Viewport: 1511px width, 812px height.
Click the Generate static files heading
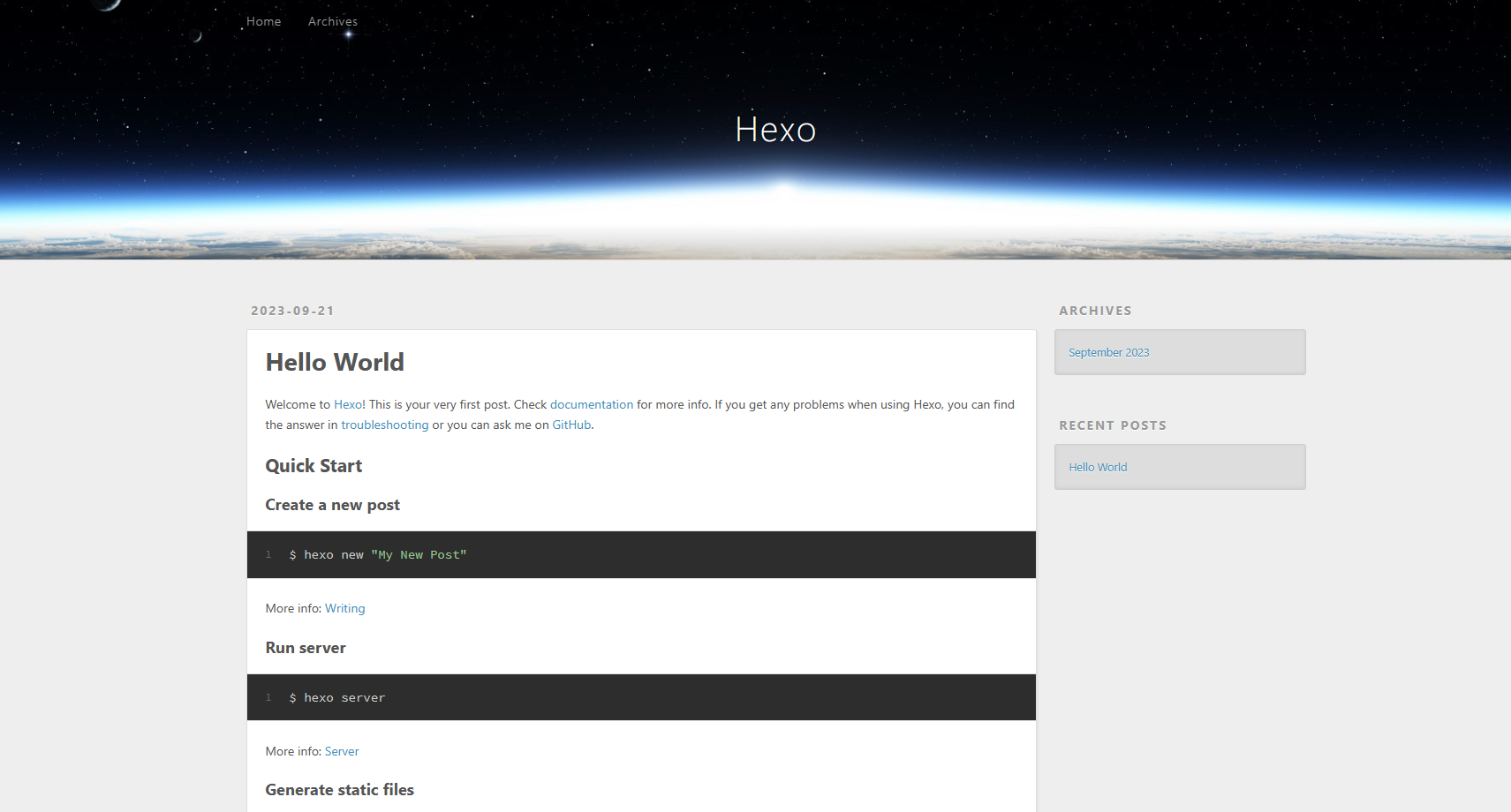pyautogui.click(x=340, y=790)
